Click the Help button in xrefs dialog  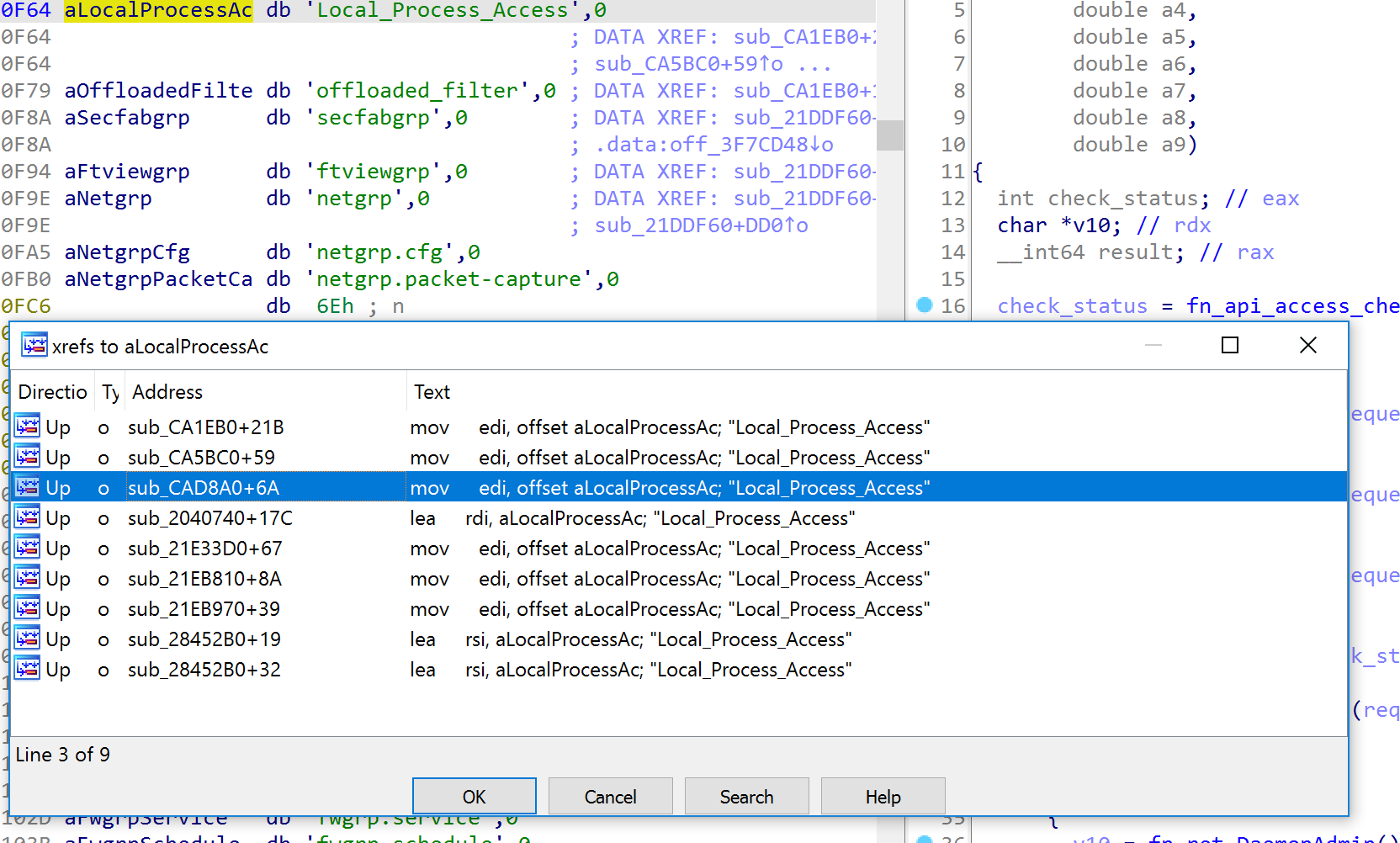click(x=883, y=797)
